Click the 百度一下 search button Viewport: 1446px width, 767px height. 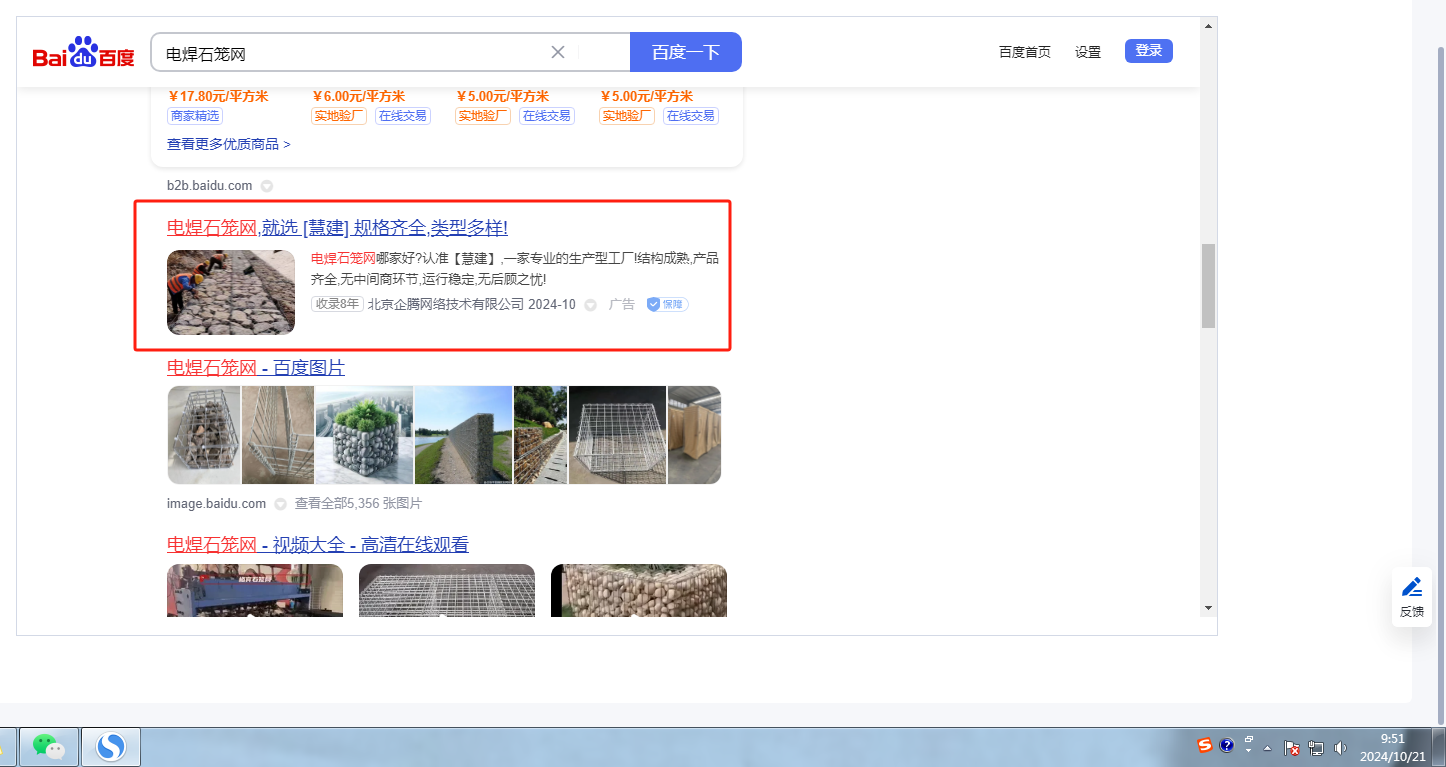[686, 52]
